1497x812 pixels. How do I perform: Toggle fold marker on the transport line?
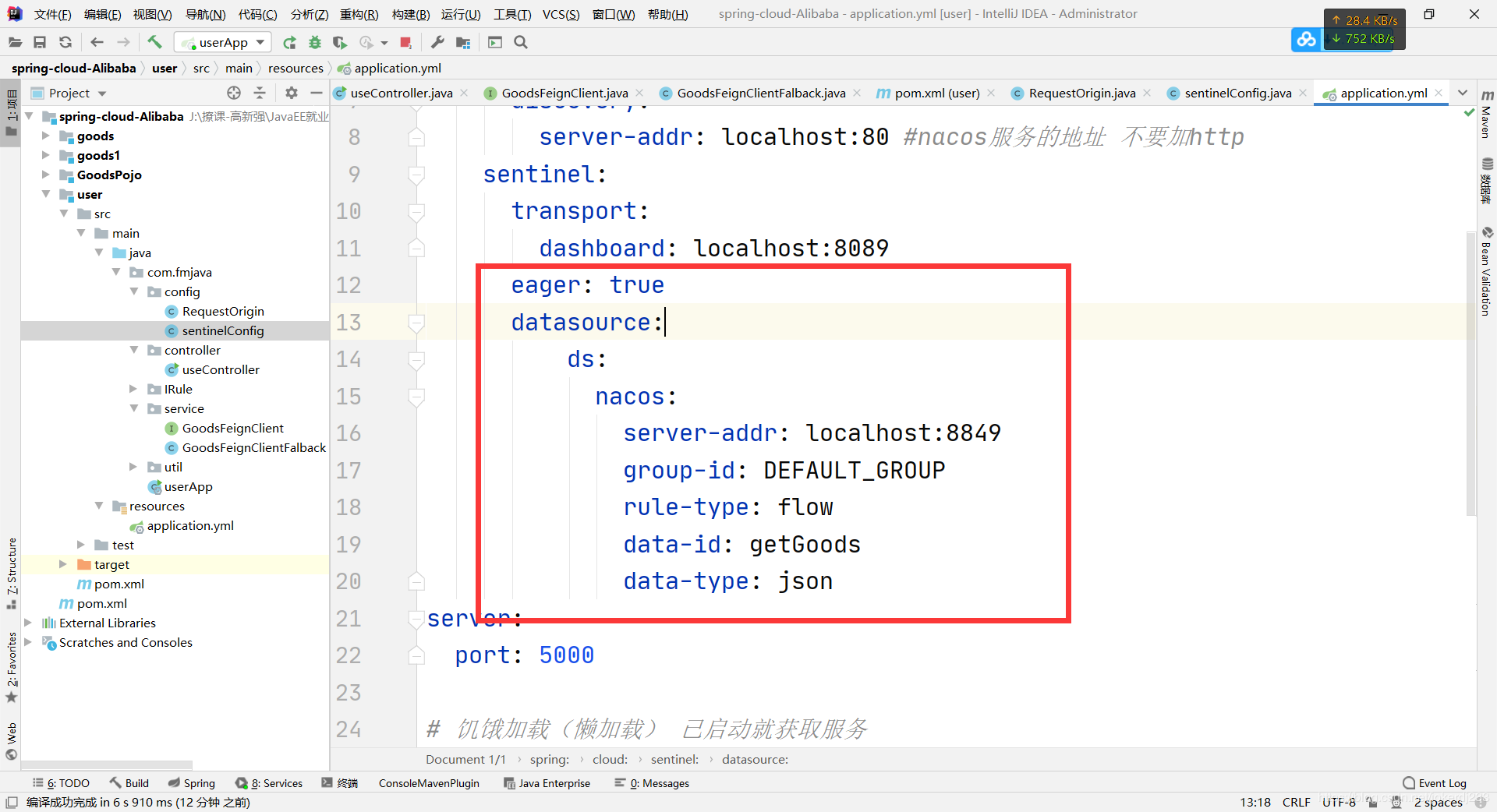pyautogui.click(x=416, y=211)
